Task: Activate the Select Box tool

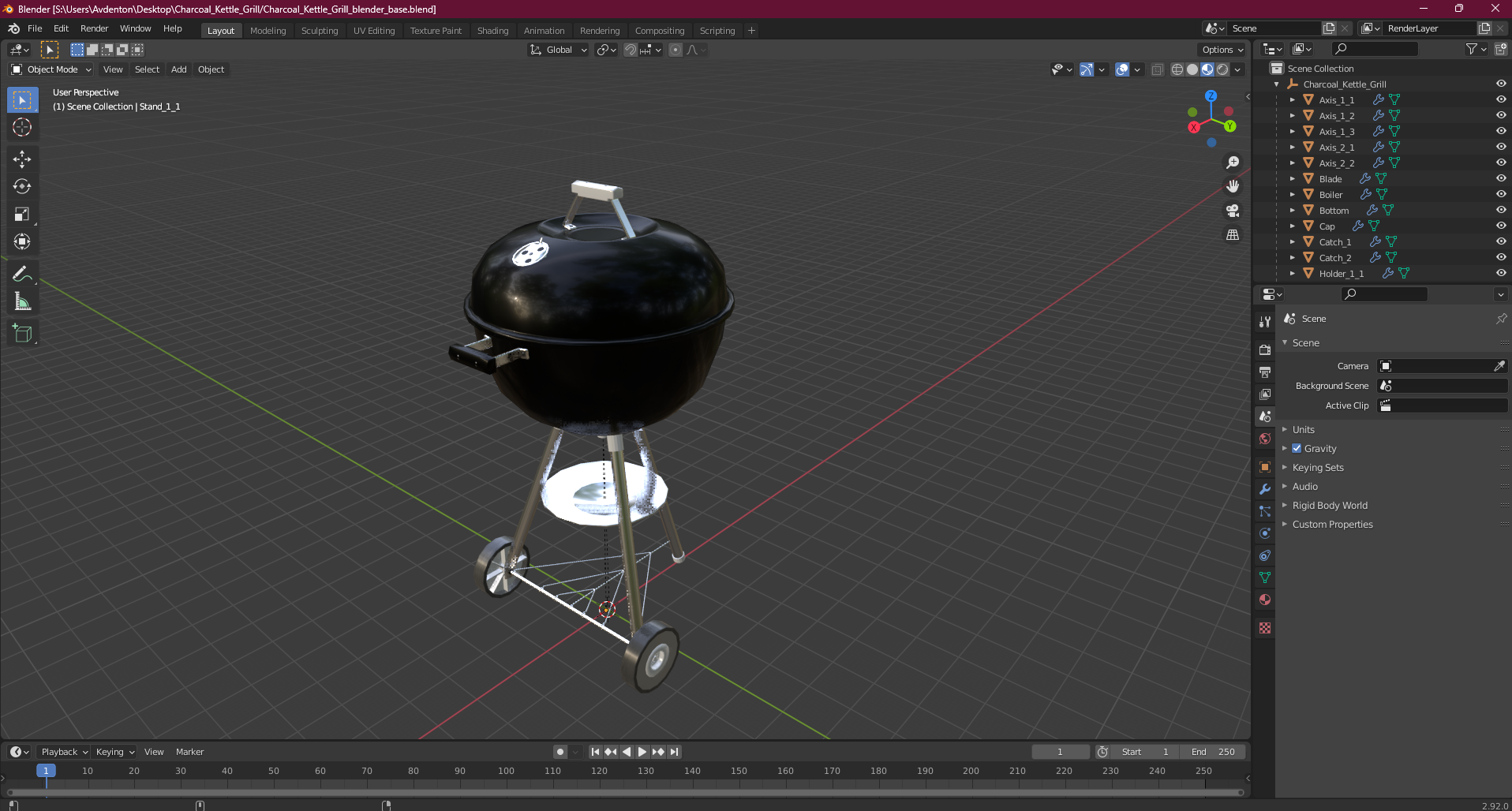Action: (x=22, y=100)
